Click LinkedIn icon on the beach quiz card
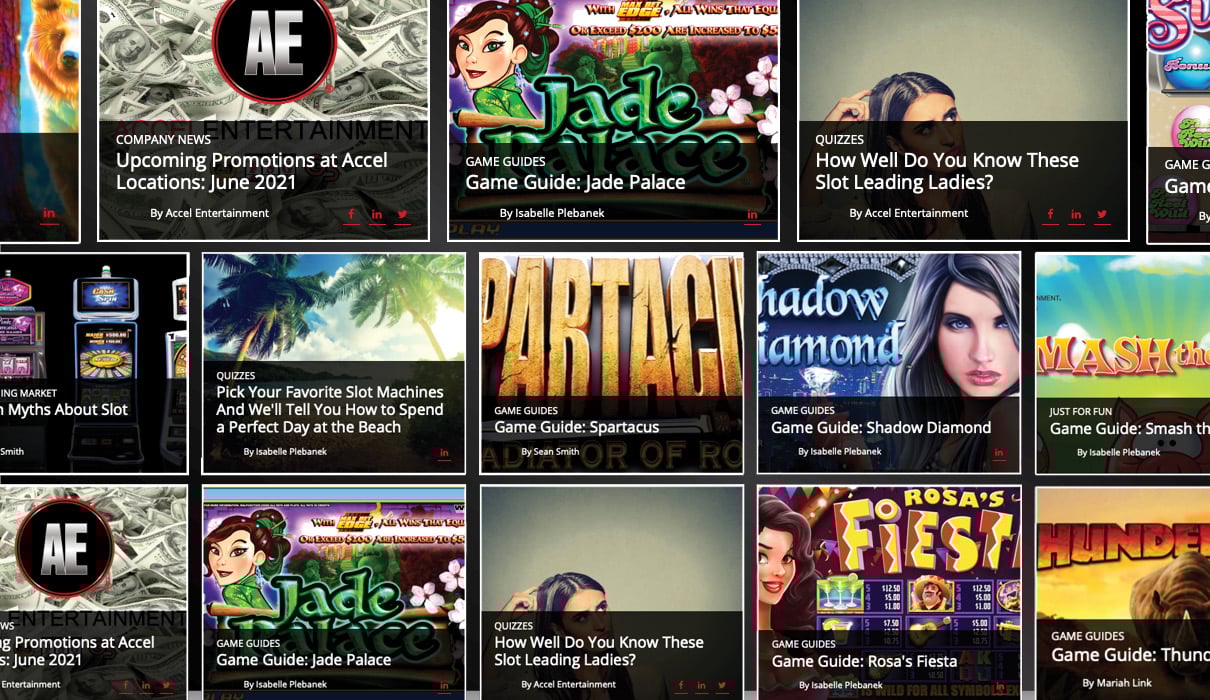The width and height of the screenshot is (1210, 700). [x=444, y=453]
